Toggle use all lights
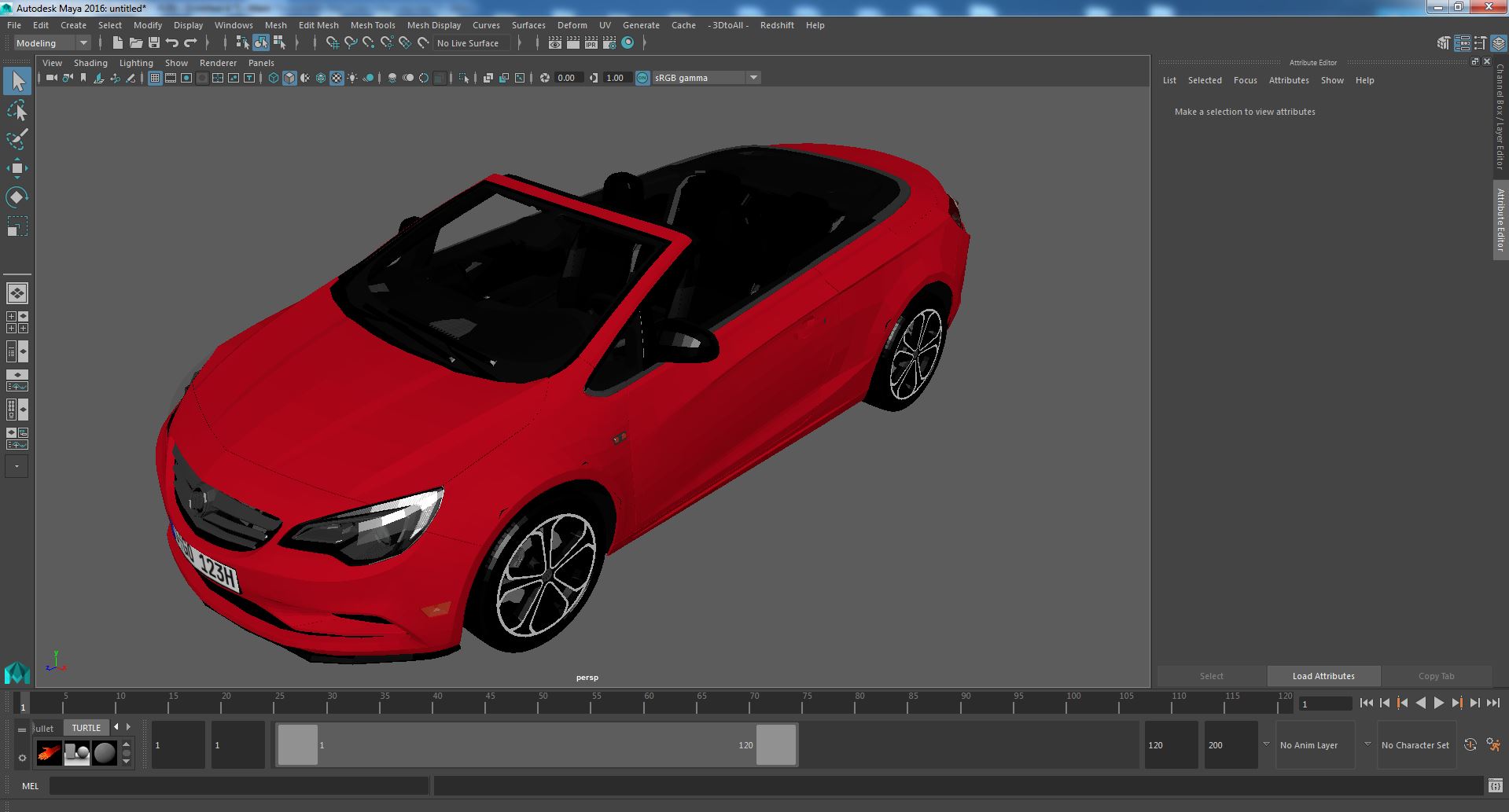 click(352, 78)
